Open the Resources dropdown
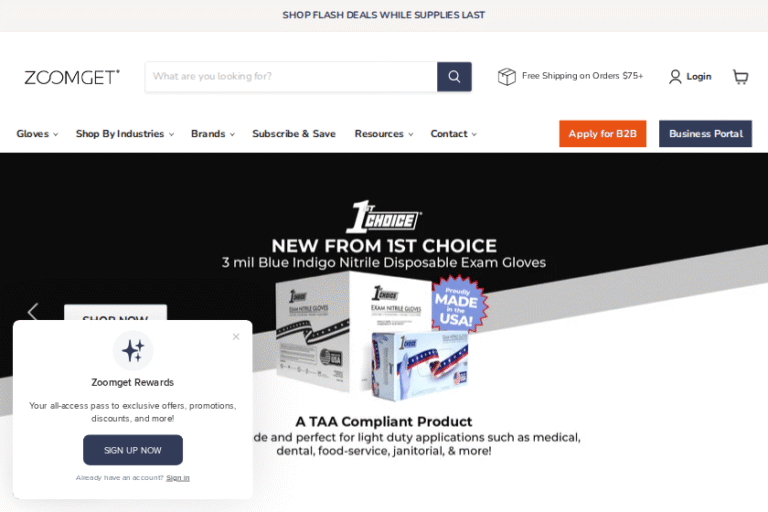This screenshot has width=768, height=512. click(384, 134)
